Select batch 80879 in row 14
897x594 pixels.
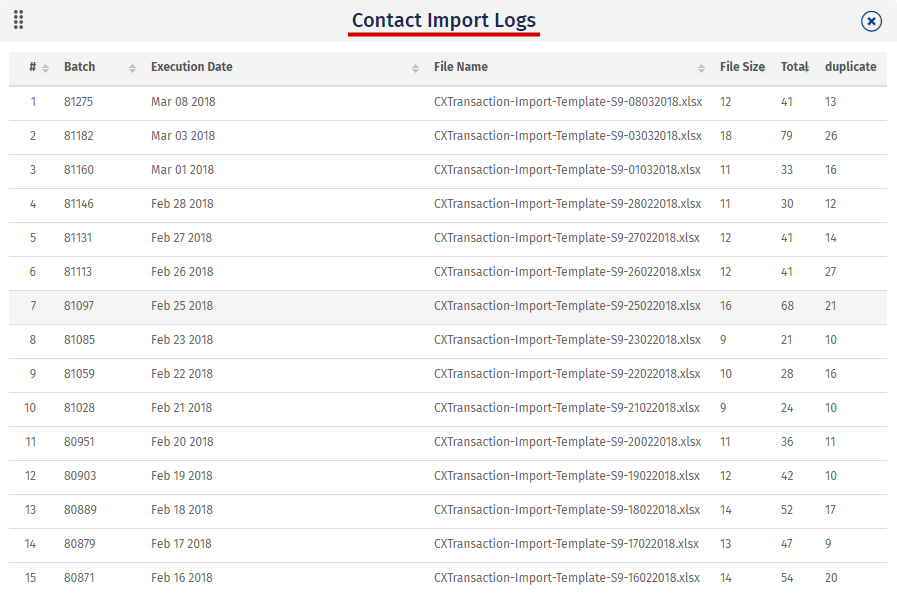pos(79,544)
